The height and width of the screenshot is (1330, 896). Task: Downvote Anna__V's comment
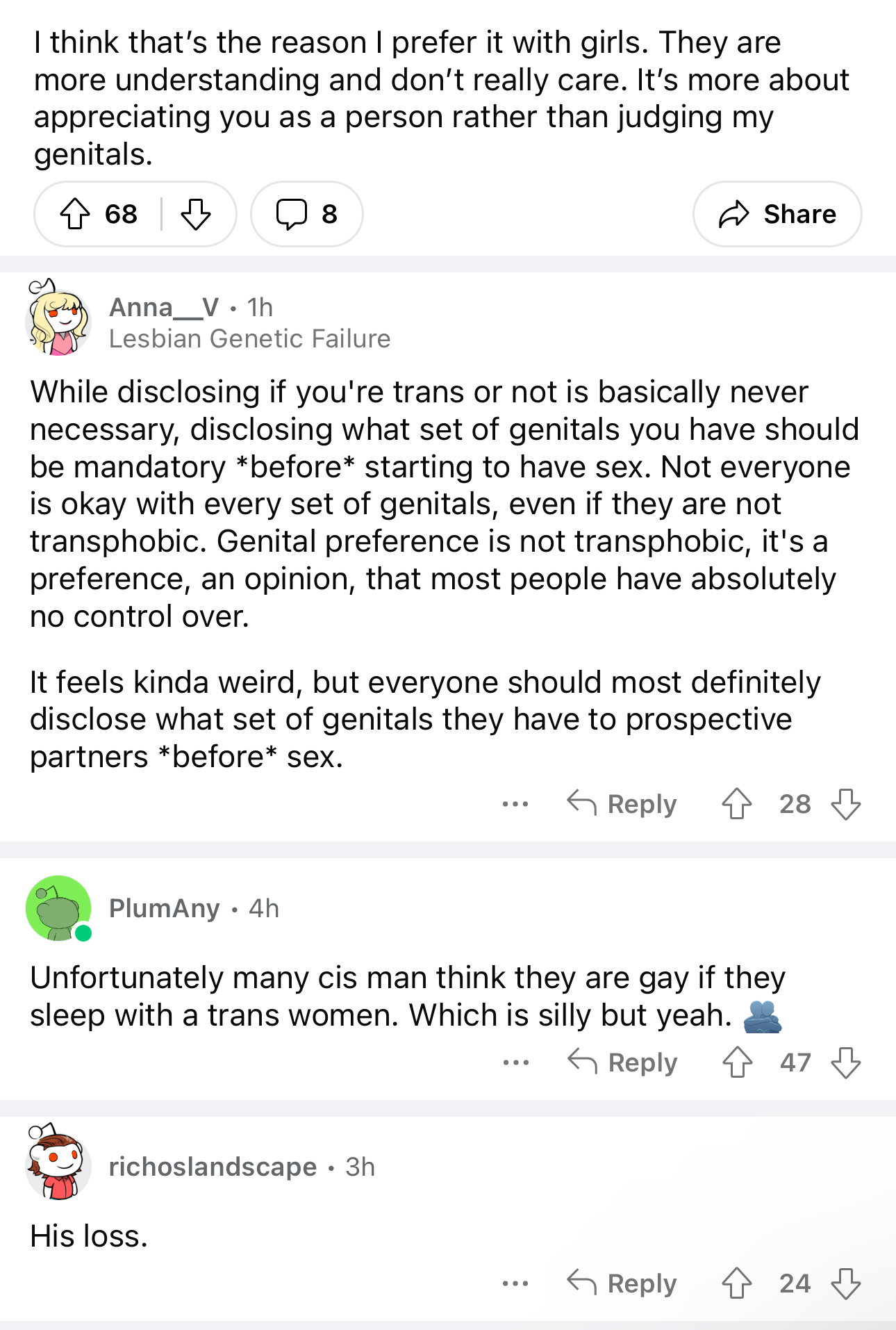pos(846,804)
